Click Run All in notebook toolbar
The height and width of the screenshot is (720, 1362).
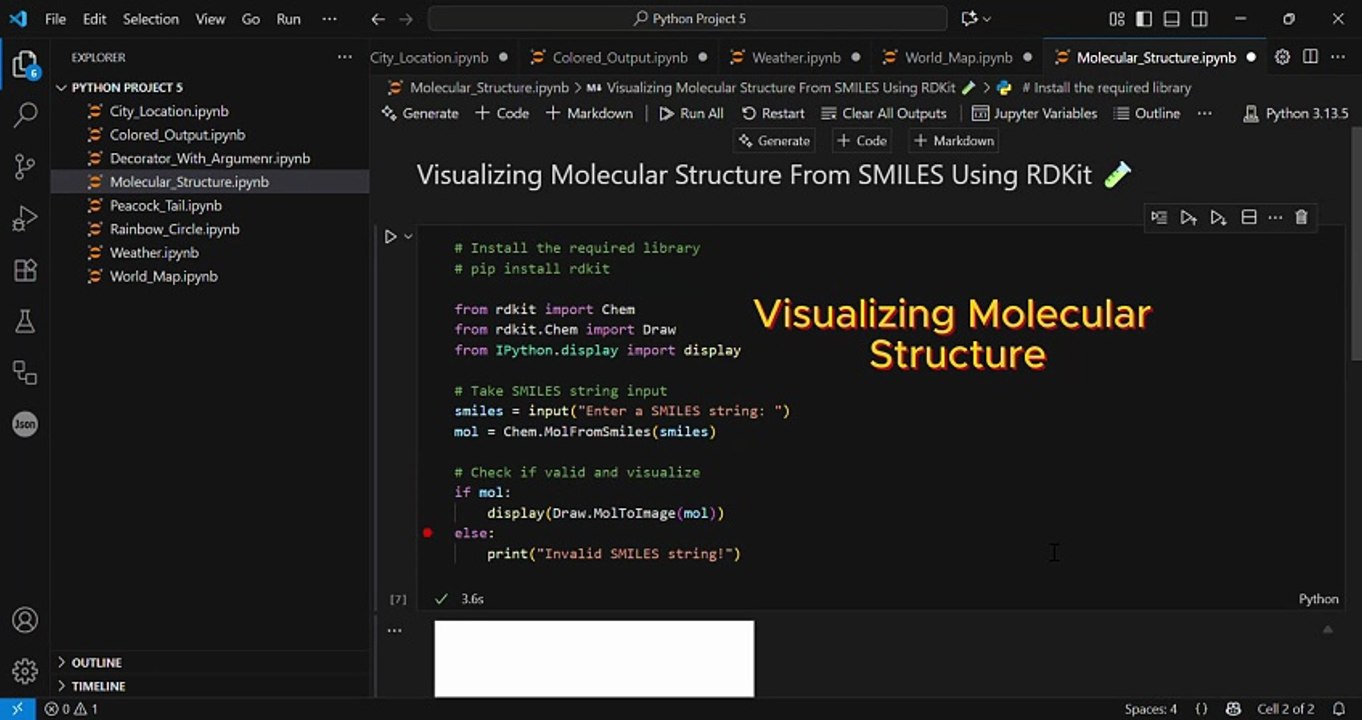(x=691, y=113)
